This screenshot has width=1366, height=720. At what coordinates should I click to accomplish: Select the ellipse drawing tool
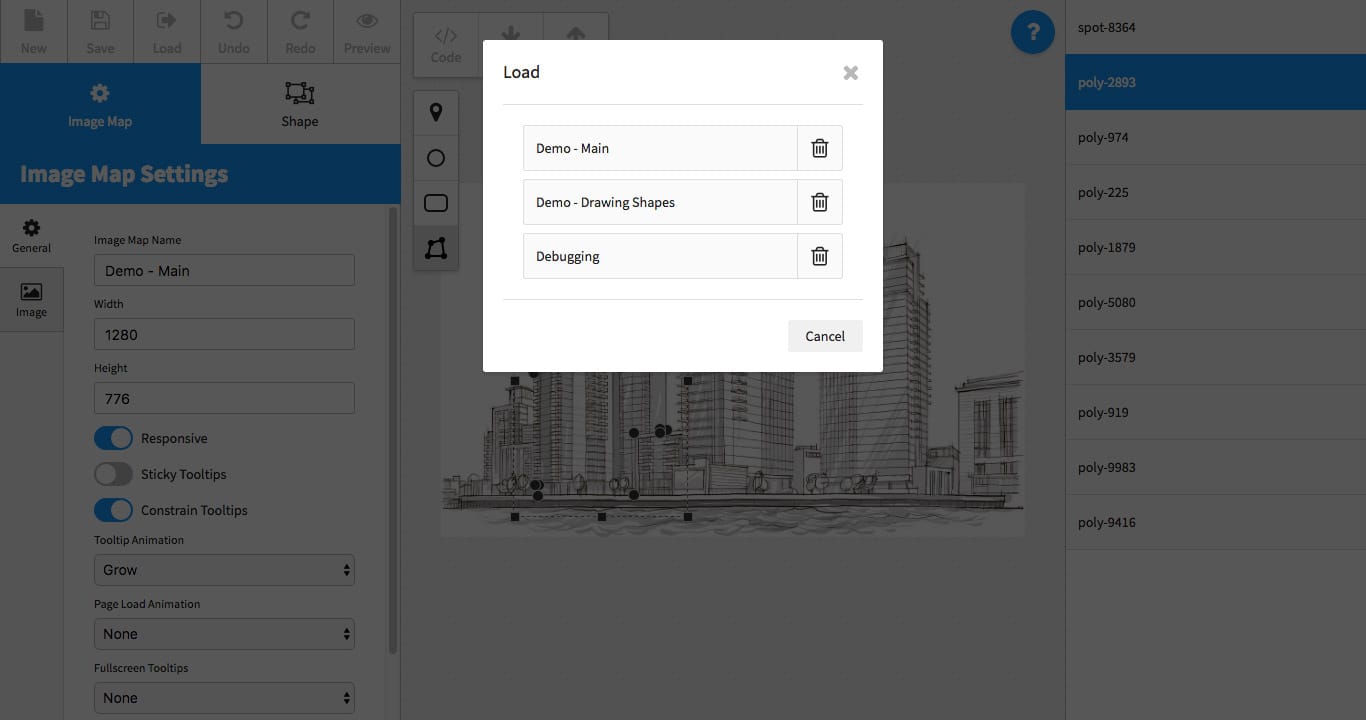[x=436, y=158]
